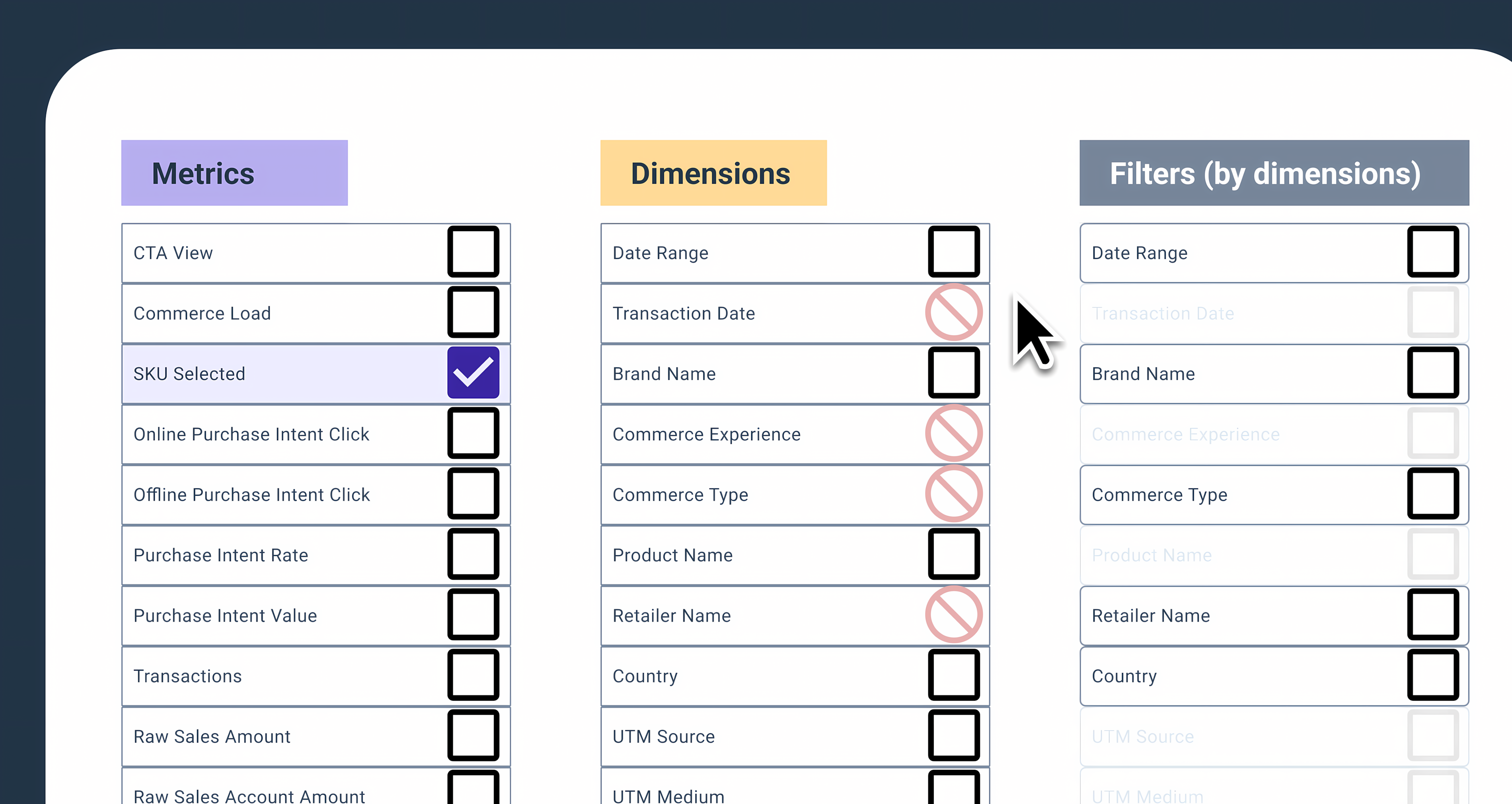Screen dimensions: 1512x804
Task: Check the Commerce Load metric
Action: (473, 313)
